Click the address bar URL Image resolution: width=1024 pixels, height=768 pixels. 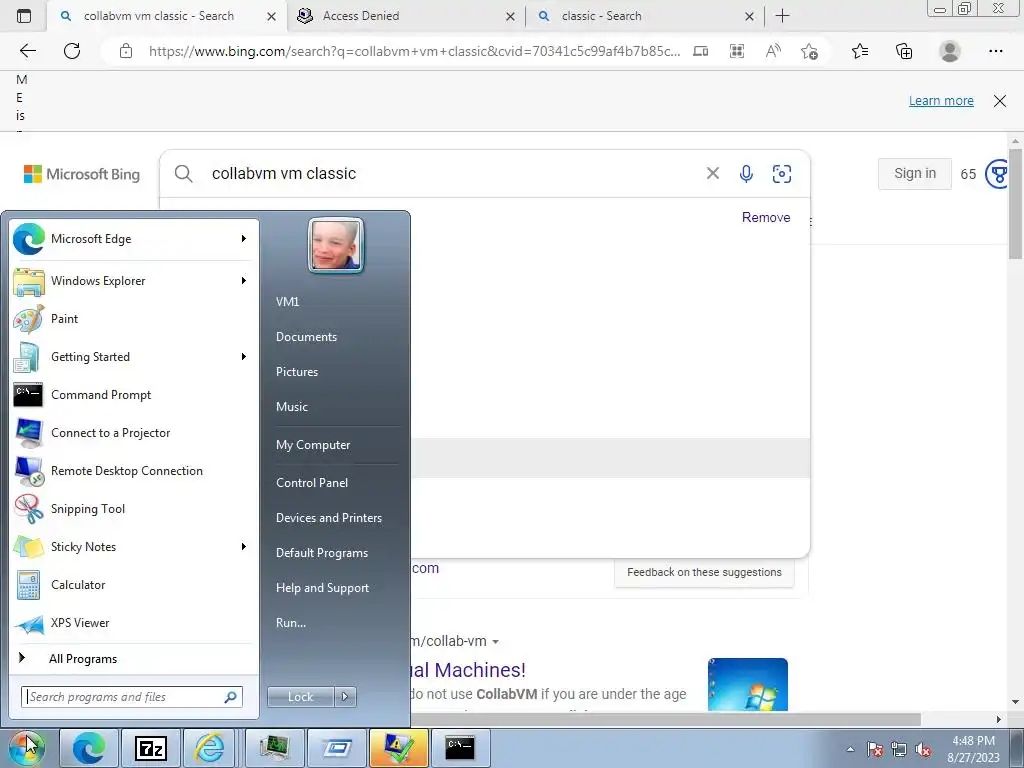pos(414,51)
